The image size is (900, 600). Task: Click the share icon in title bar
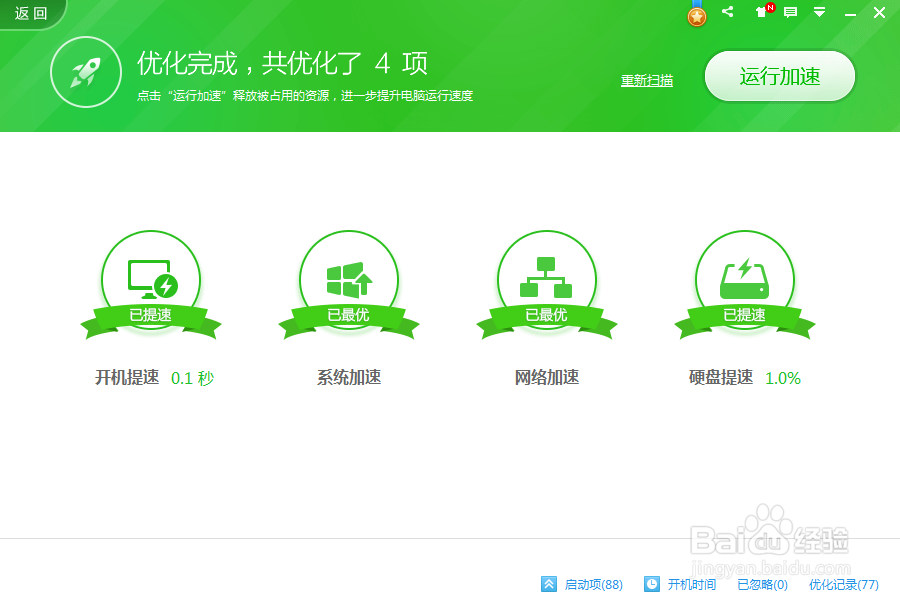tap(727, 11)
